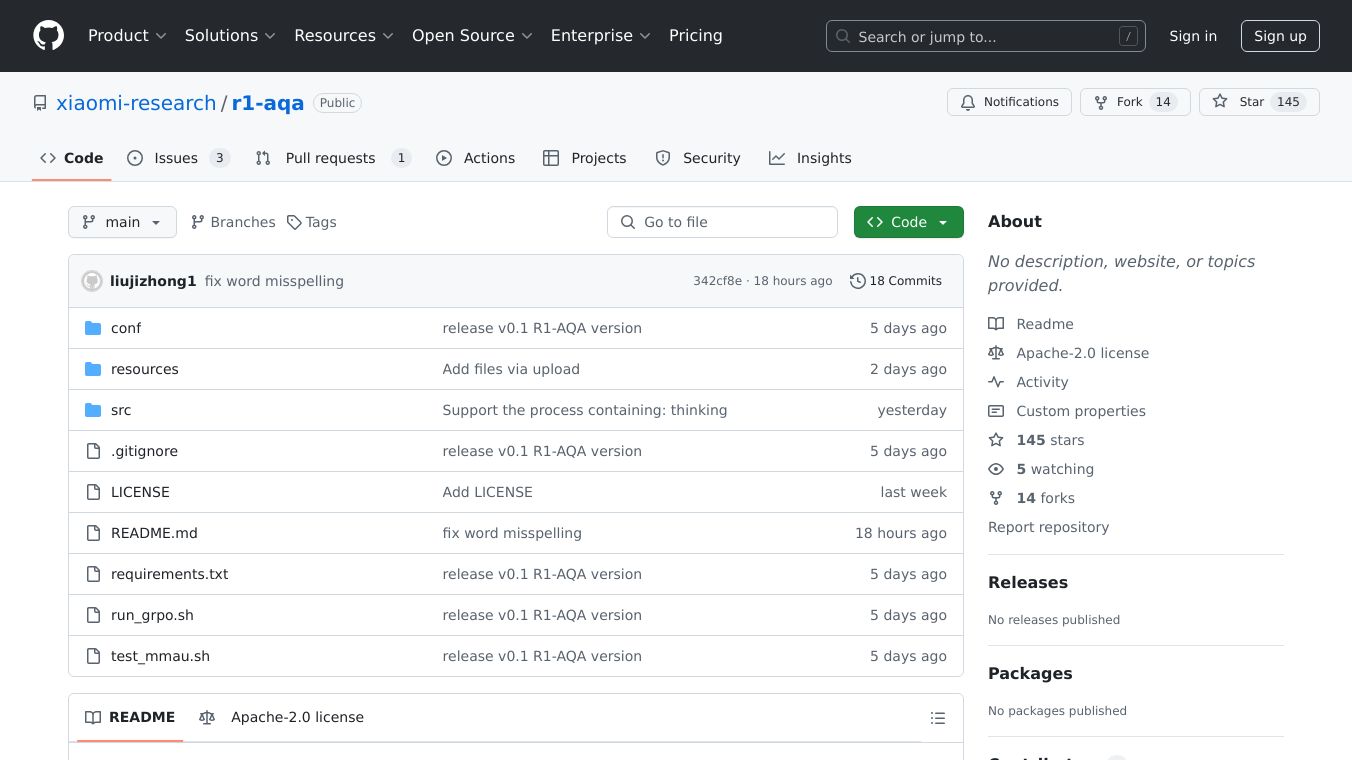Viewport: 1352px width, 760px height.
Task: Expand the green Code dropdown
Action: click(908, 222)
